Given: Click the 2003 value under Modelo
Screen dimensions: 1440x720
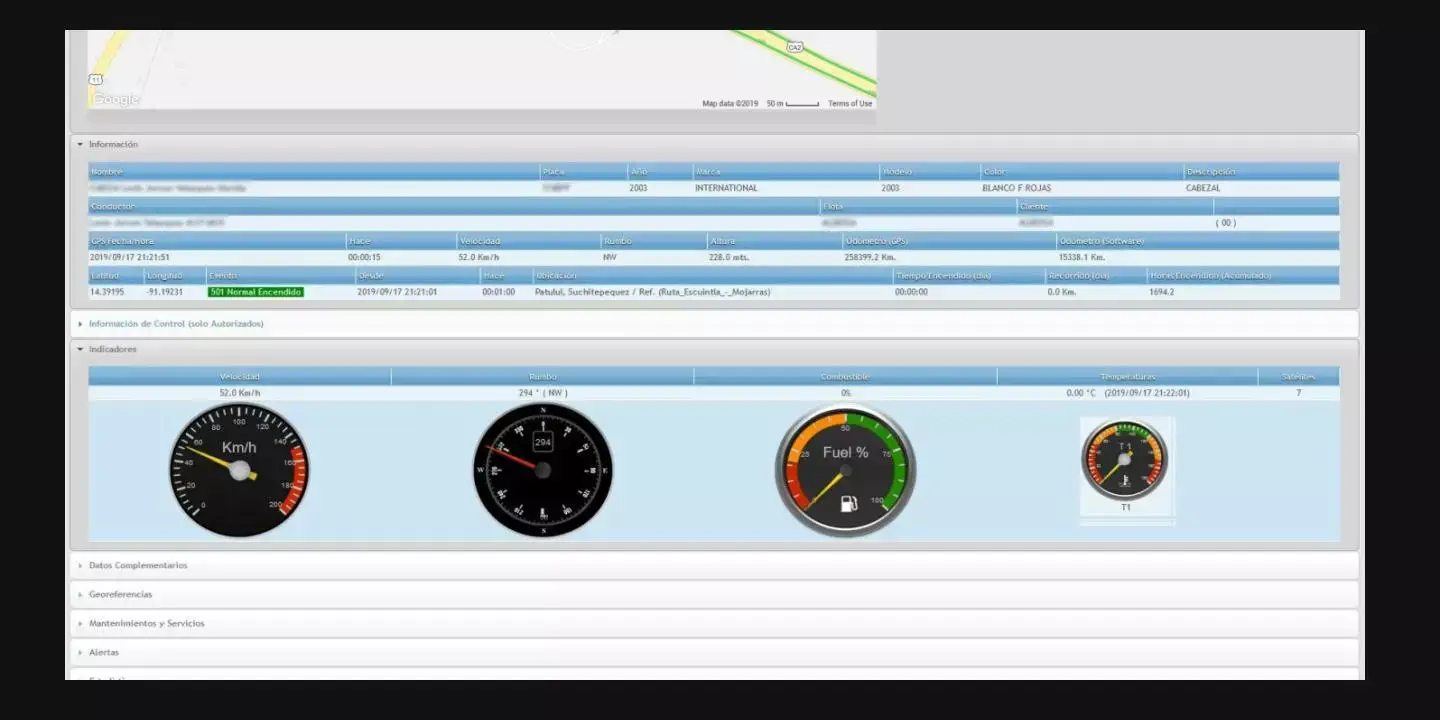Looking at the screenshot, I should point(890,188).
